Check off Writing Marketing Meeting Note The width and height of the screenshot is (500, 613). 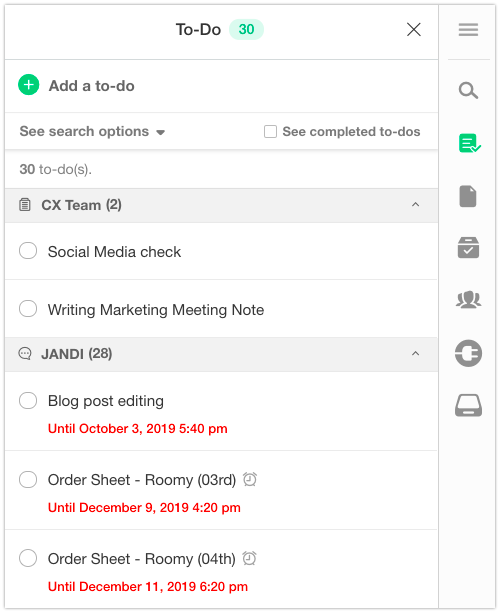coord(28,308)
